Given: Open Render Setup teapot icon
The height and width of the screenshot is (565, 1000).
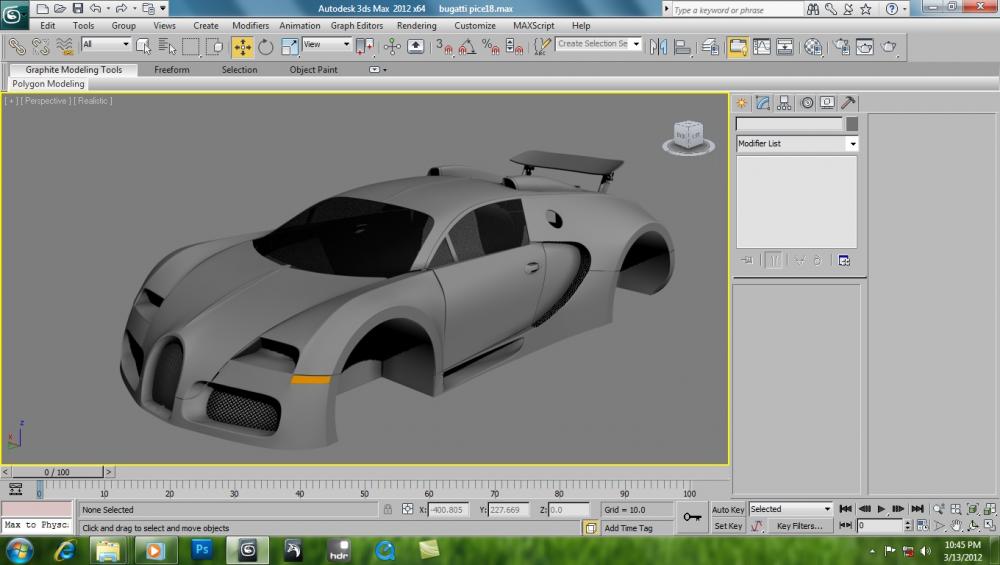Looking at the screenshot, I should coord(841,47).
